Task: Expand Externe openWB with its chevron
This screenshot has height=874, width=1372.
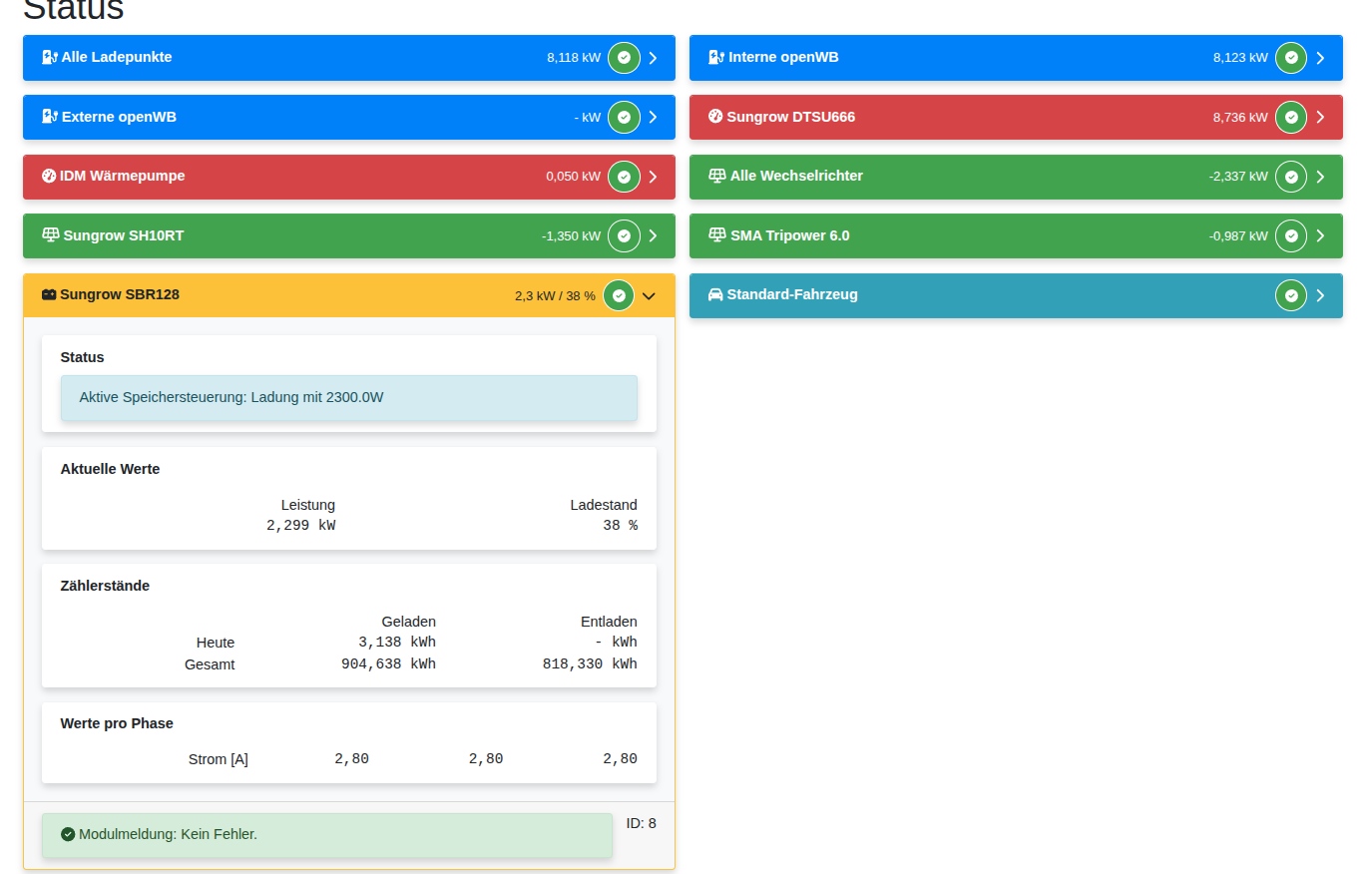Action: coord(653,117)
